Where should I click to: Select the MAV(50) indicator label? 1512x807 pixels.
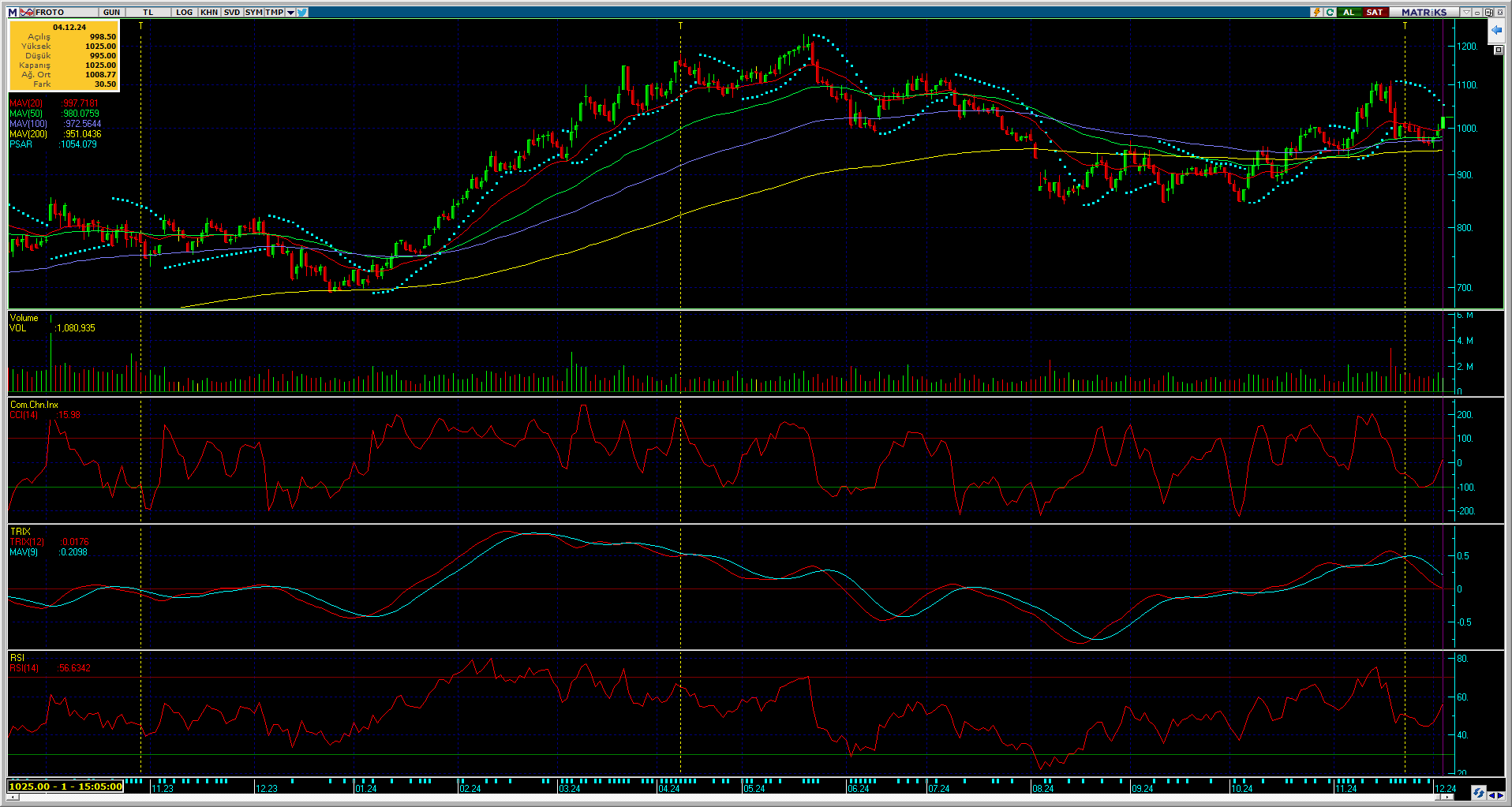tap(26, 114)
